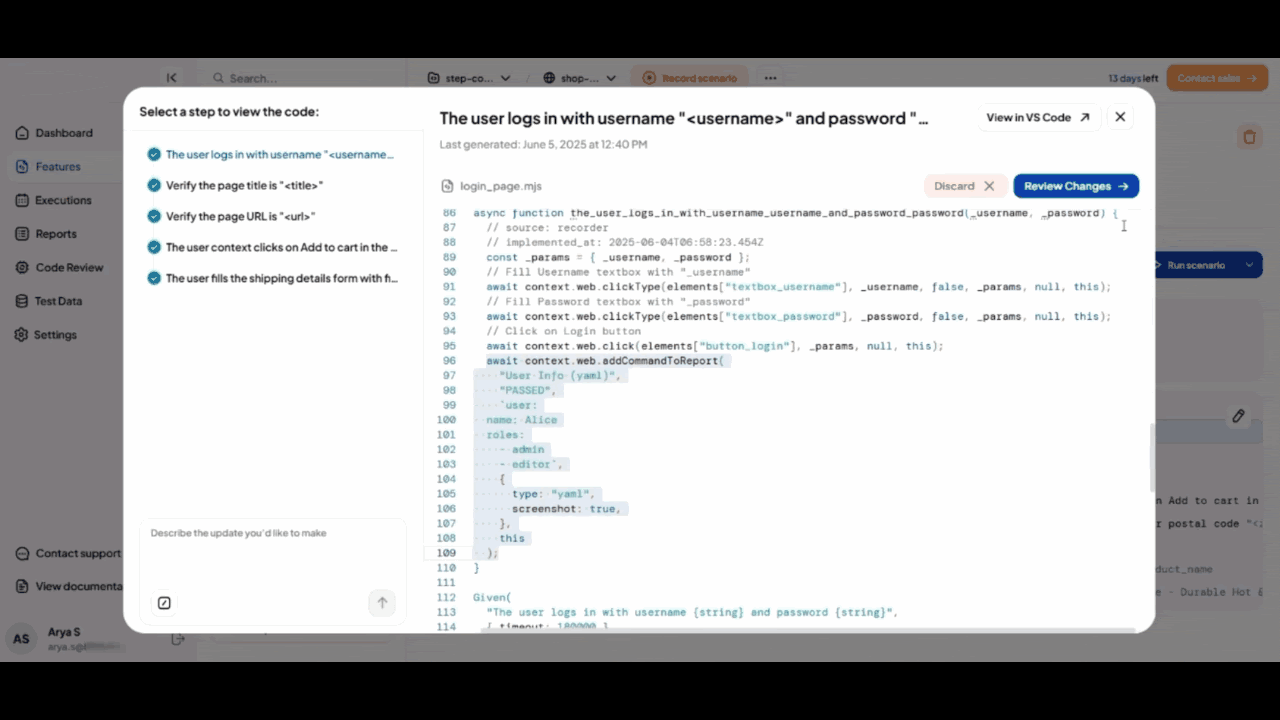The image size is (1280, 720).
Task: Click the checkmark beside "Verify the page title" step
Action: click(154, 185)
